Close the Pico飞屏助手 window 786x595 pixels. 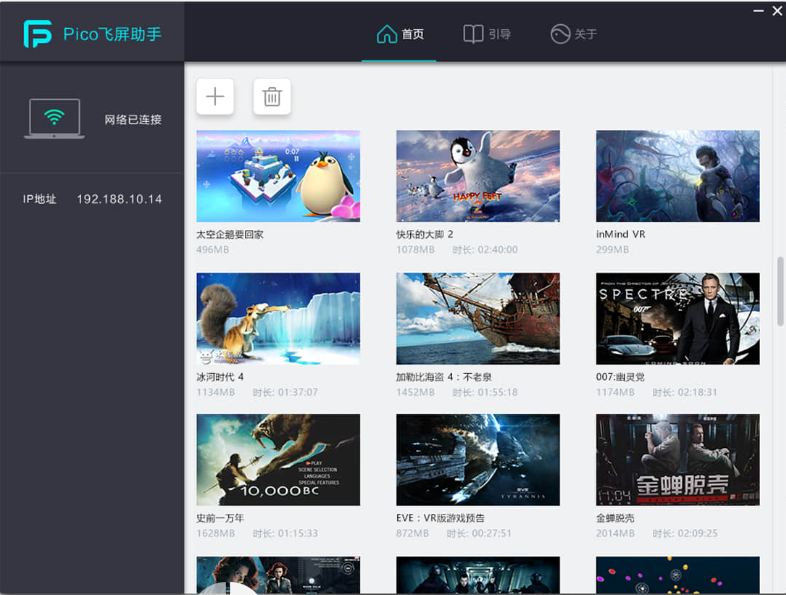tap(777, 11)
